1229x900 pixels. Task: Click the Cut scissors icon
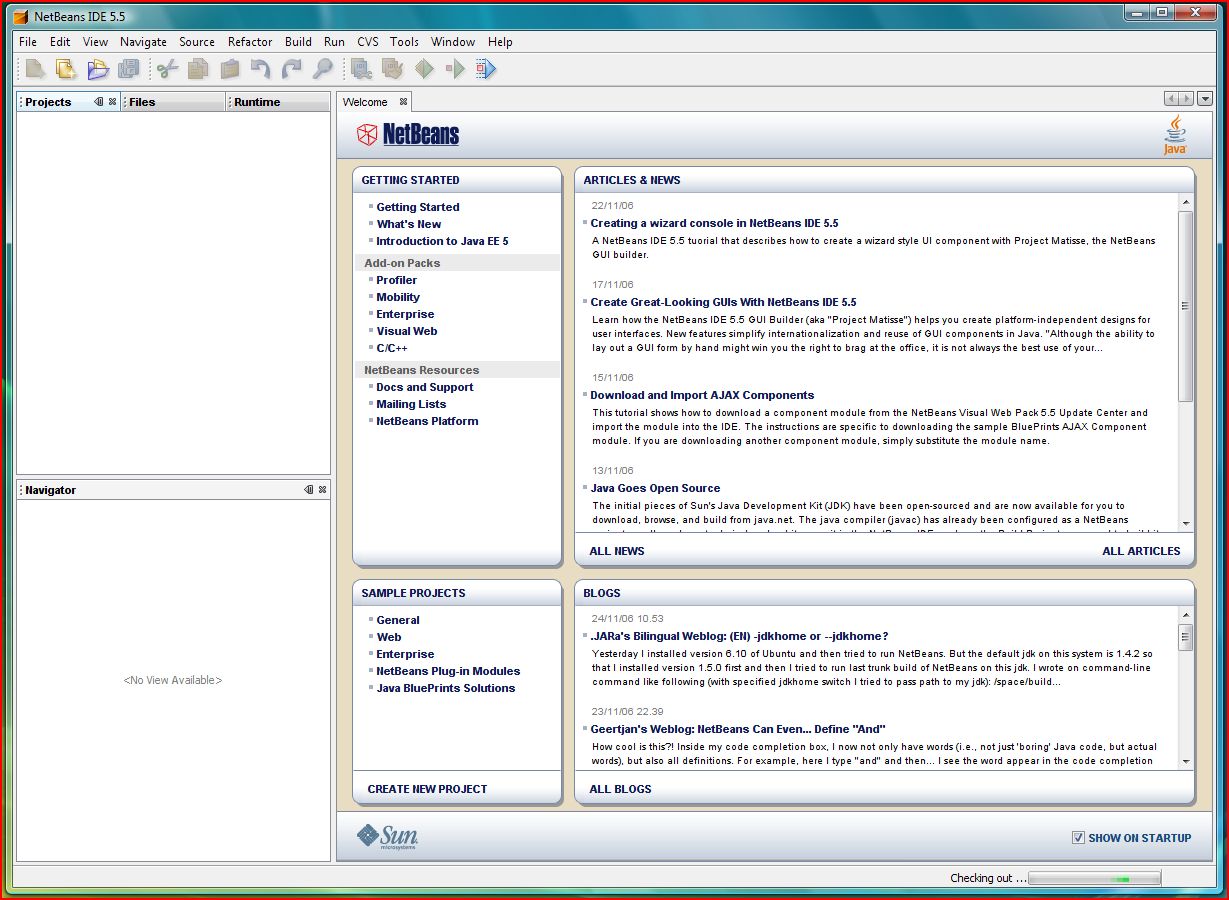[167, 69]
